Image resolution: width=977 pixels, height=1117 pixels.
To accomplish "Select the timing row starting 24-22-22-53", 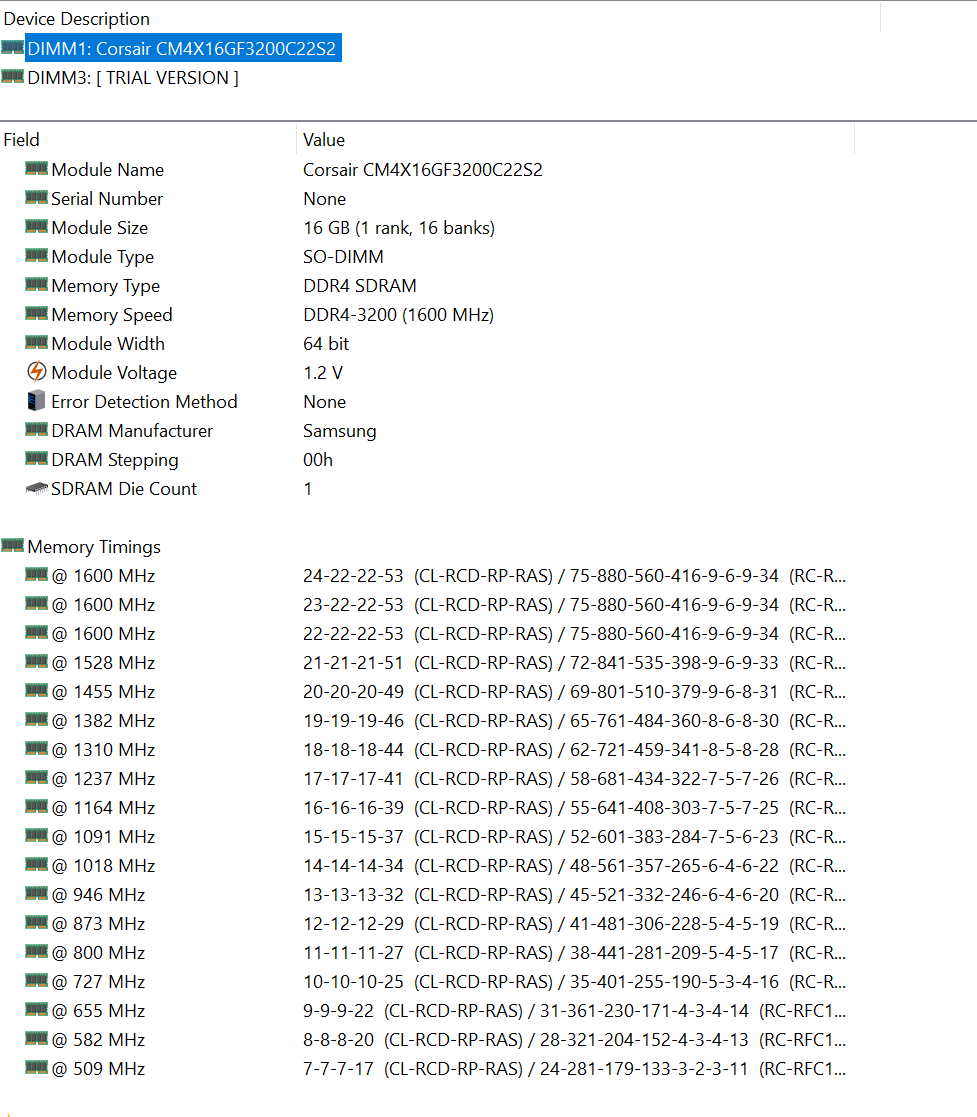I will 574,576.
